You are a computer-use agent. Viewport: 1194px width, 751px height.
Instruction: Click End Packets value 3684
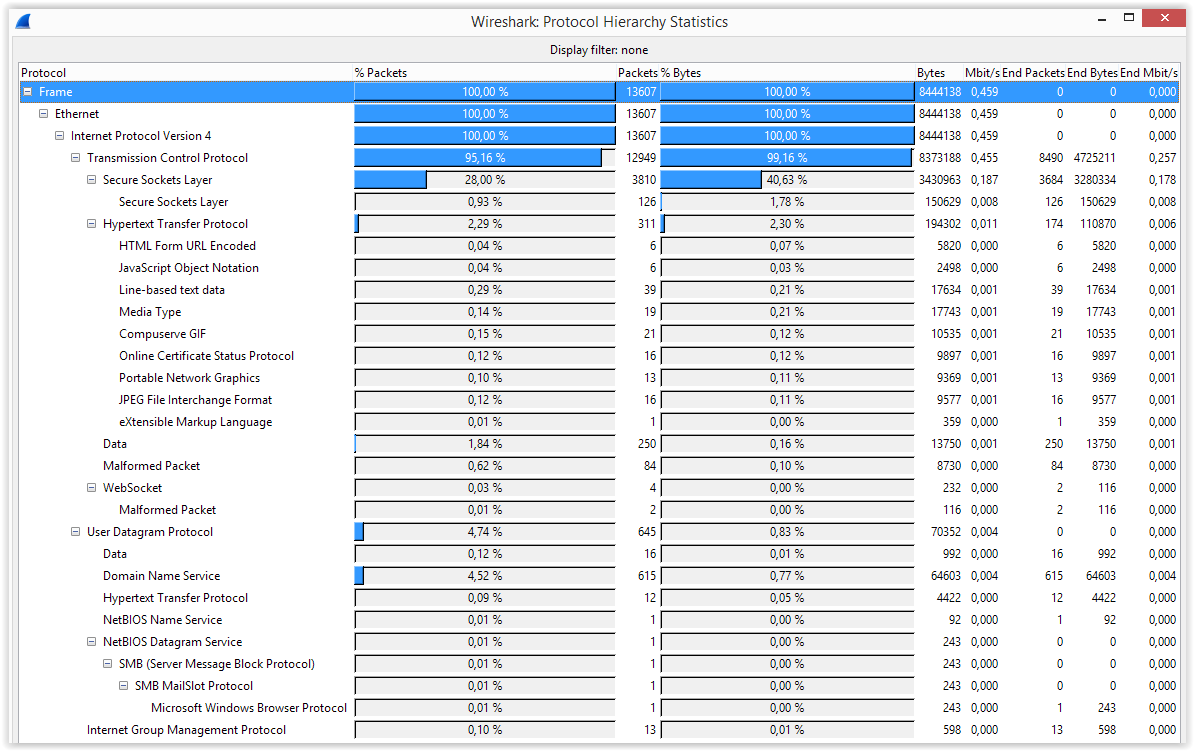[1051, 180]
